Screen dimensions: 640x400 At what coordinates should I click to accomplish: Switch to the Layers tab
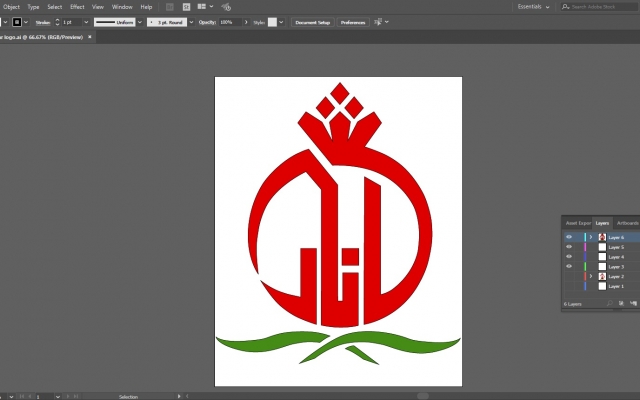point(602,223)
